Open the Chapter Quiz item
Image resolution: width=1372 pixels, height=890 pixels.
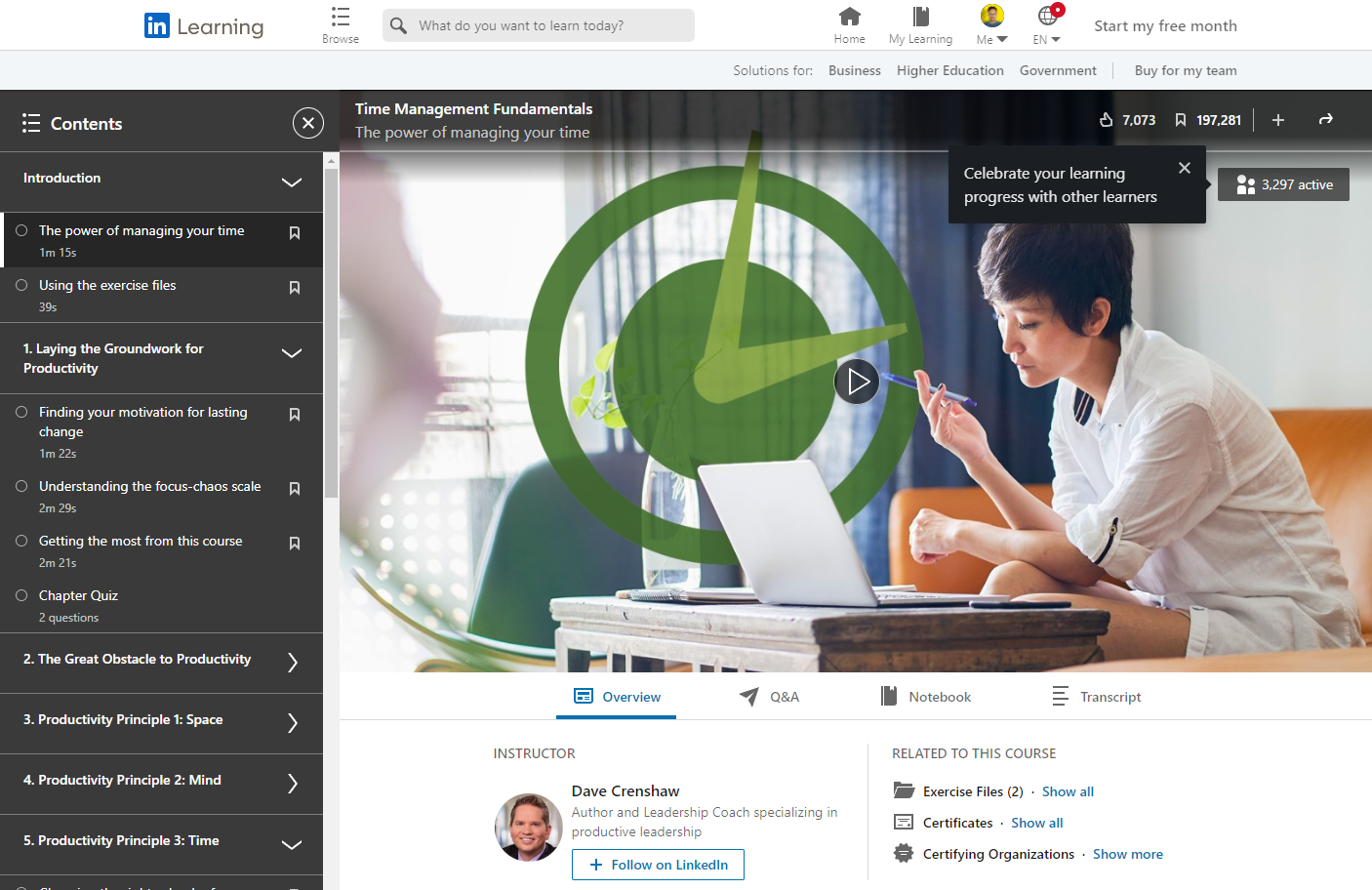[x=161, y=605]
